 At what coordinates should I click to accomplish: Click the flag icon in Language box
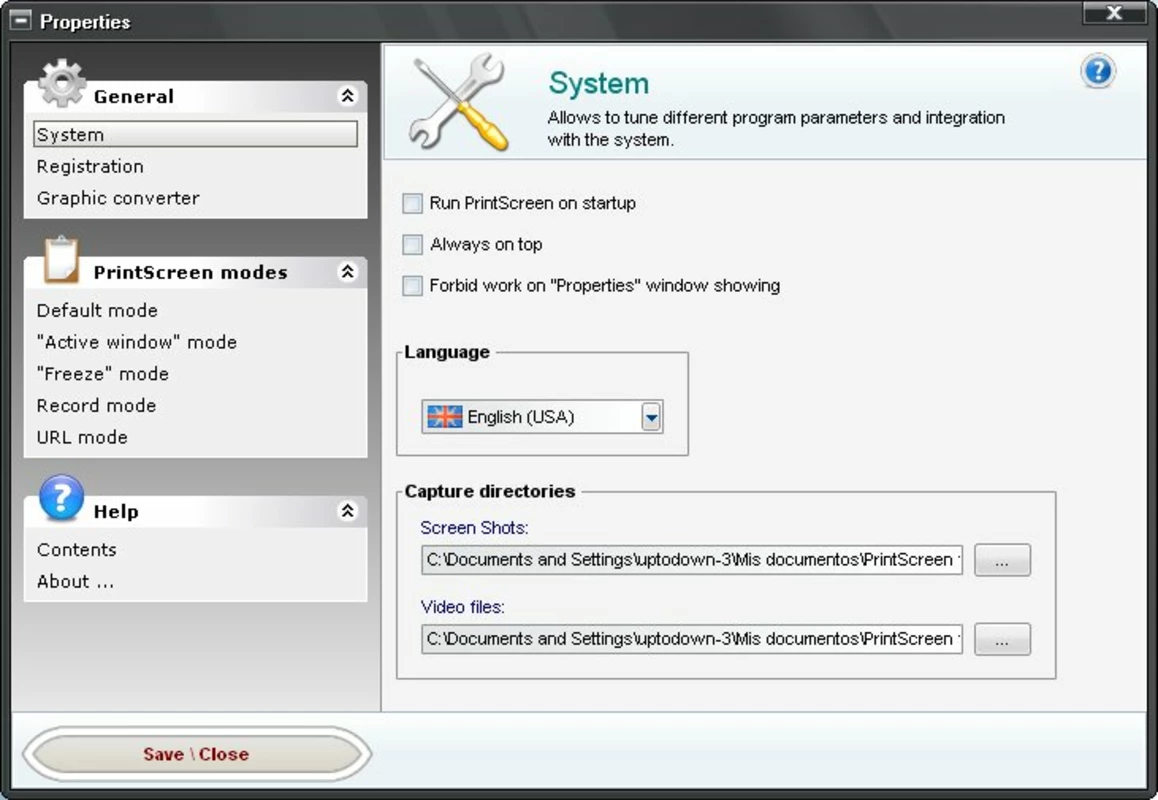pyautogui.click(x=445, y=417)
